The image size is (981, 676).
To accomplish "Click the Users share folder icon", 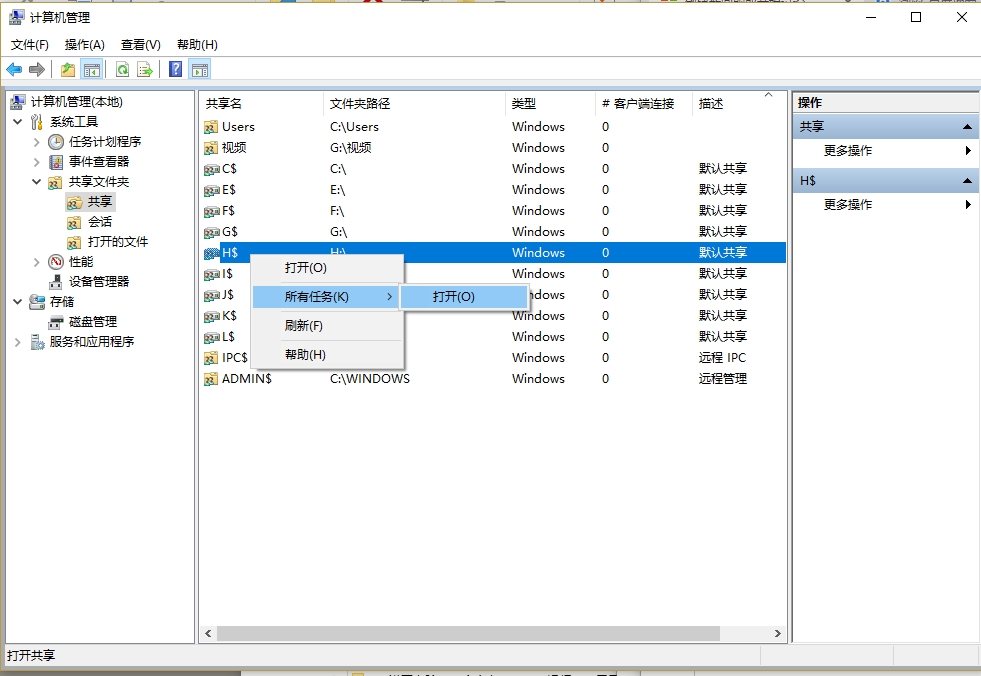I will pyautogui.click(x=211, y=128).
